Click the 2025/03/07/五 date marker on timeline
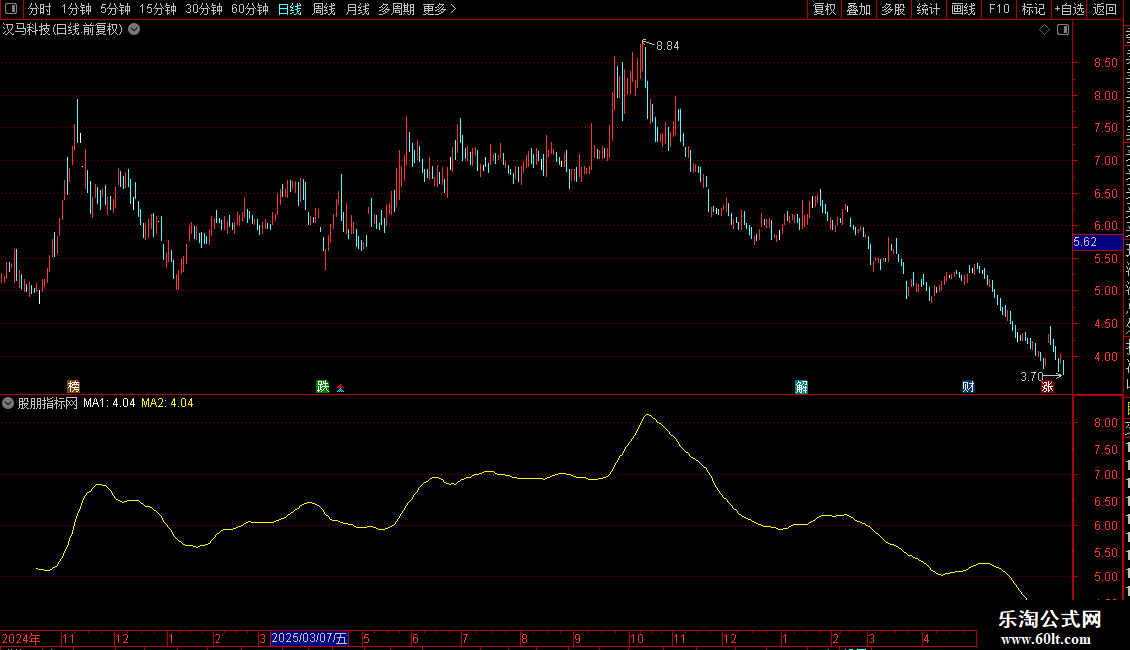The width and height of the screenshot is (1130, 650). [x=309, y=638]
